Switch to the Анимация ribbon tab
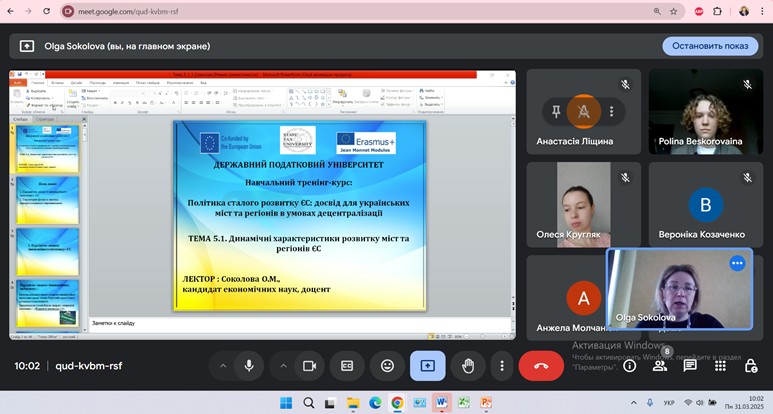Screen dimensions: 773x414 tap(121, 83)
